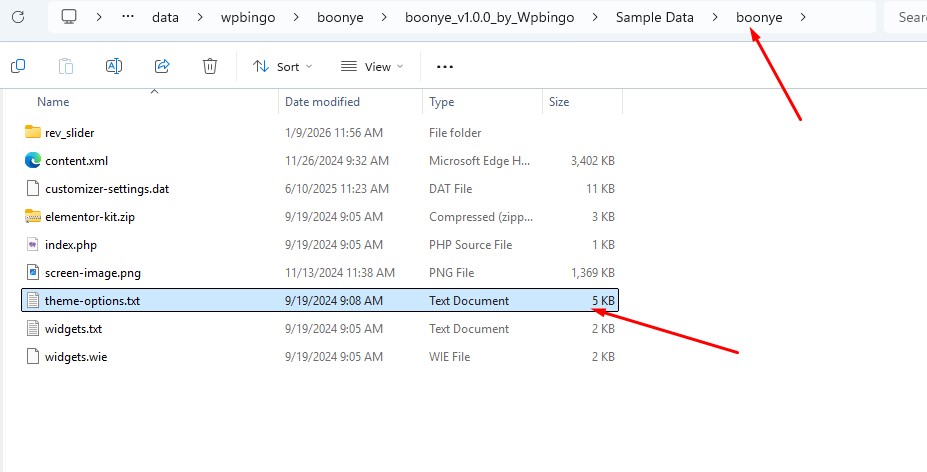The height and width of the screenshot is (472, 927).
Task: Sort files by Name column header
Action: 53,102
